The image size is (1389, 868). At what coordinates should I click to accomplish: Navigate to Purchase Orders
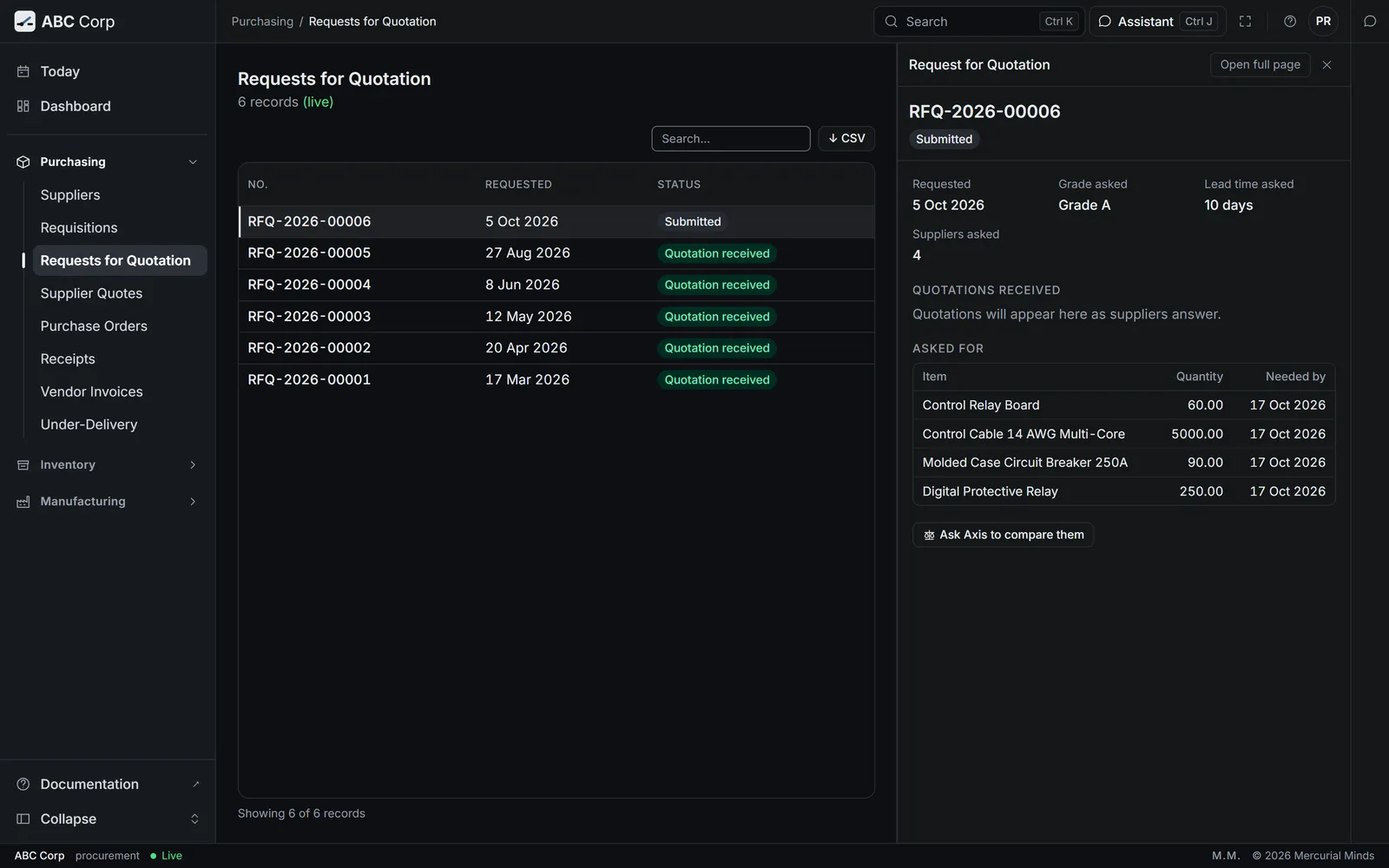pos(120,326)
